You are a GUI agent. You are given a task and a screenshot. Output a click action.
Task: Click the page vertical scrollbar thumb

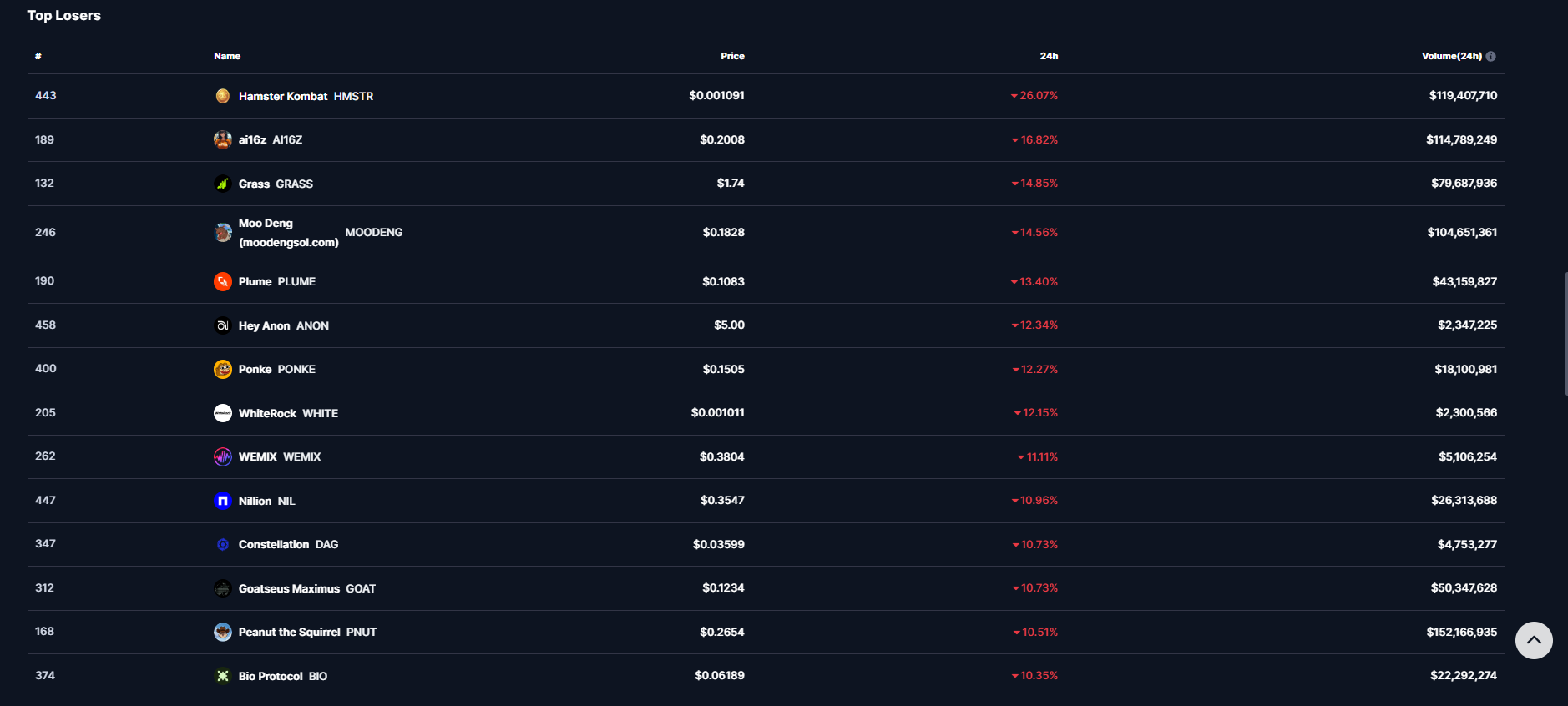click(1565, 333)
